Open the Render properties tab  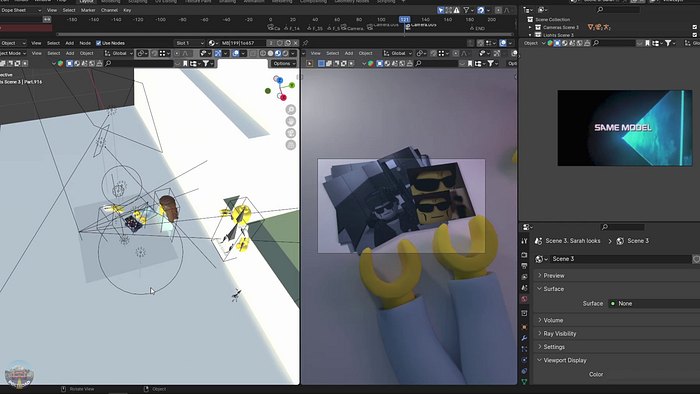[524, 255]
